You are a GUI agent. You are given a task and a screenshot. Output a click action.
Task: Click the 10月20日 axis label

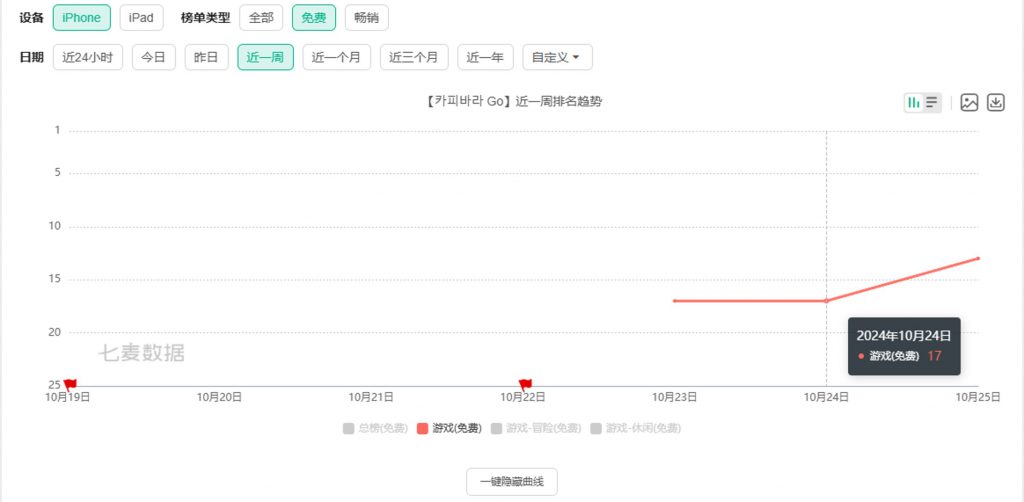(x=219, y=396)
